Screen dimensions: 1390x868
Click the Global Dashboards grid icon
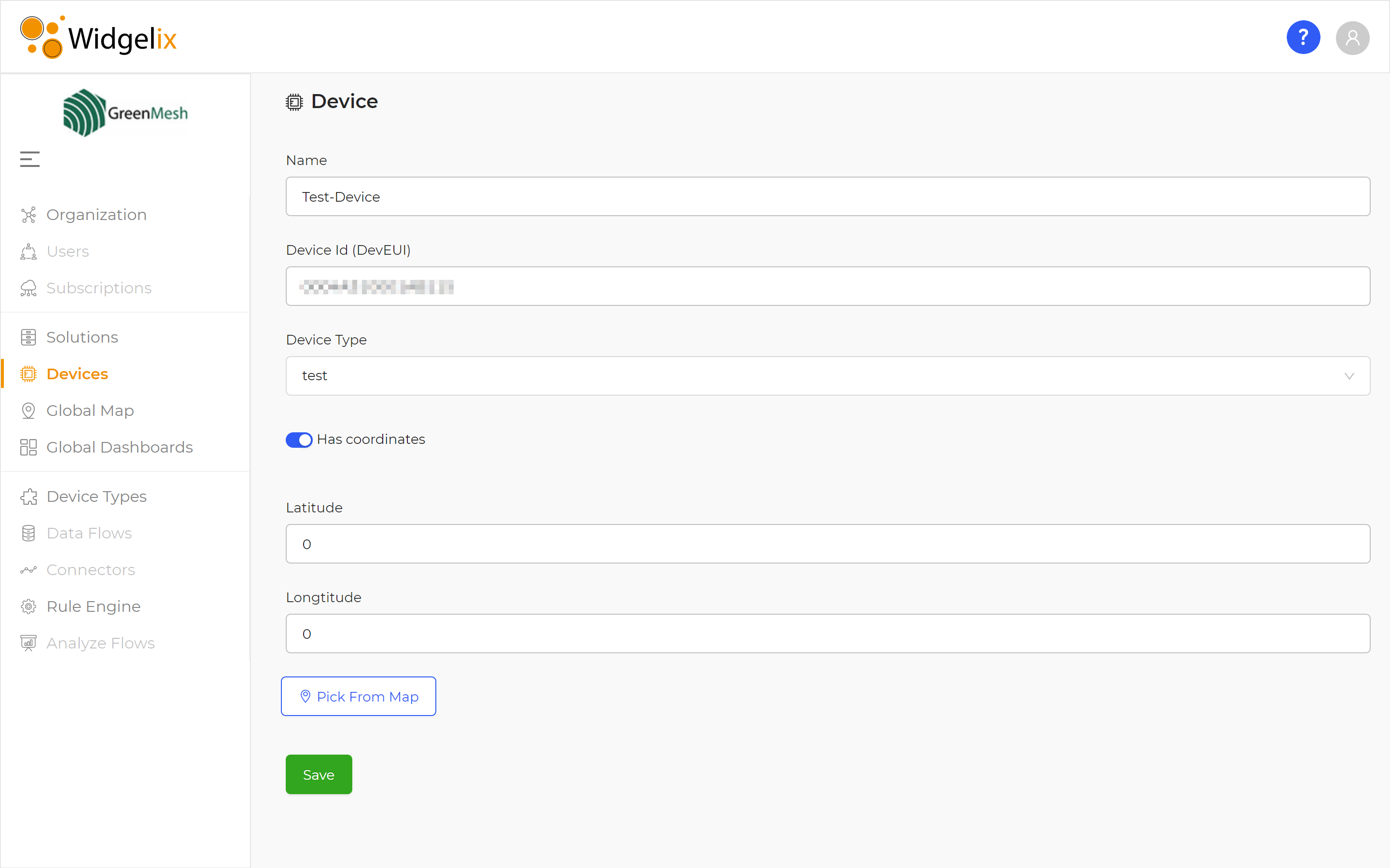28,447
